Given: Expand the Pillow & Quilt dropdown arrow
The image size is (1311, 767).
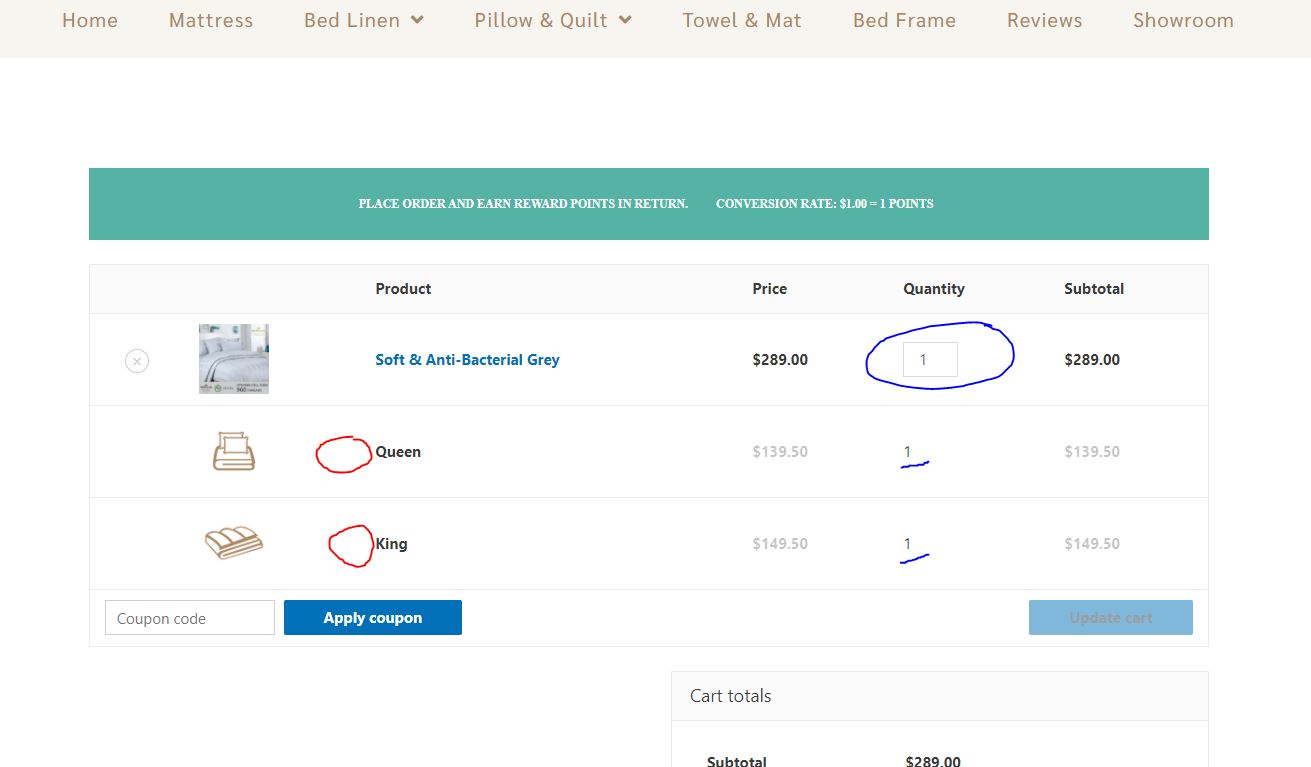Looking at the screenshot, I should [x=625, y=20].
